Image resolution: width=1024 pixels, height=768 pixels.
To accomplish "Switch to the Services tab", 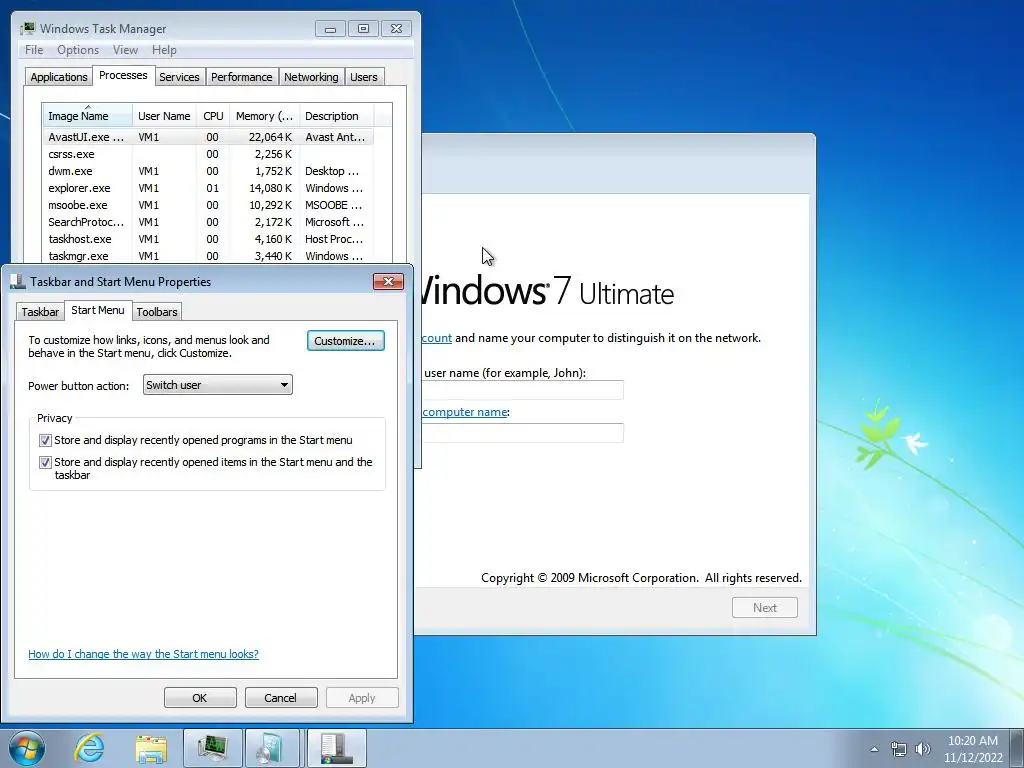I will (x=179, y=76).
